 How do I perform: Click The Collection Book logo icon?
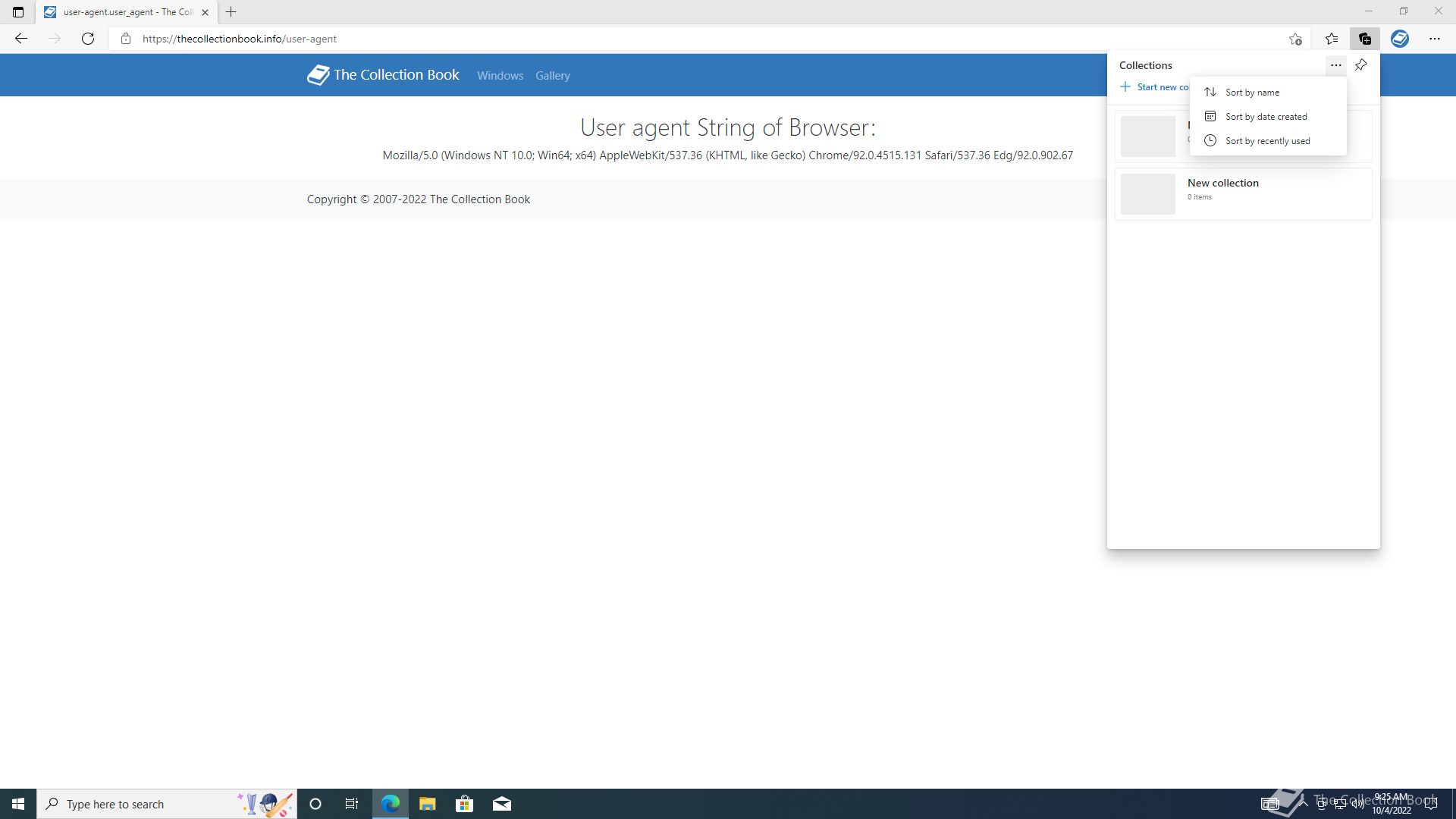point(318,74)
